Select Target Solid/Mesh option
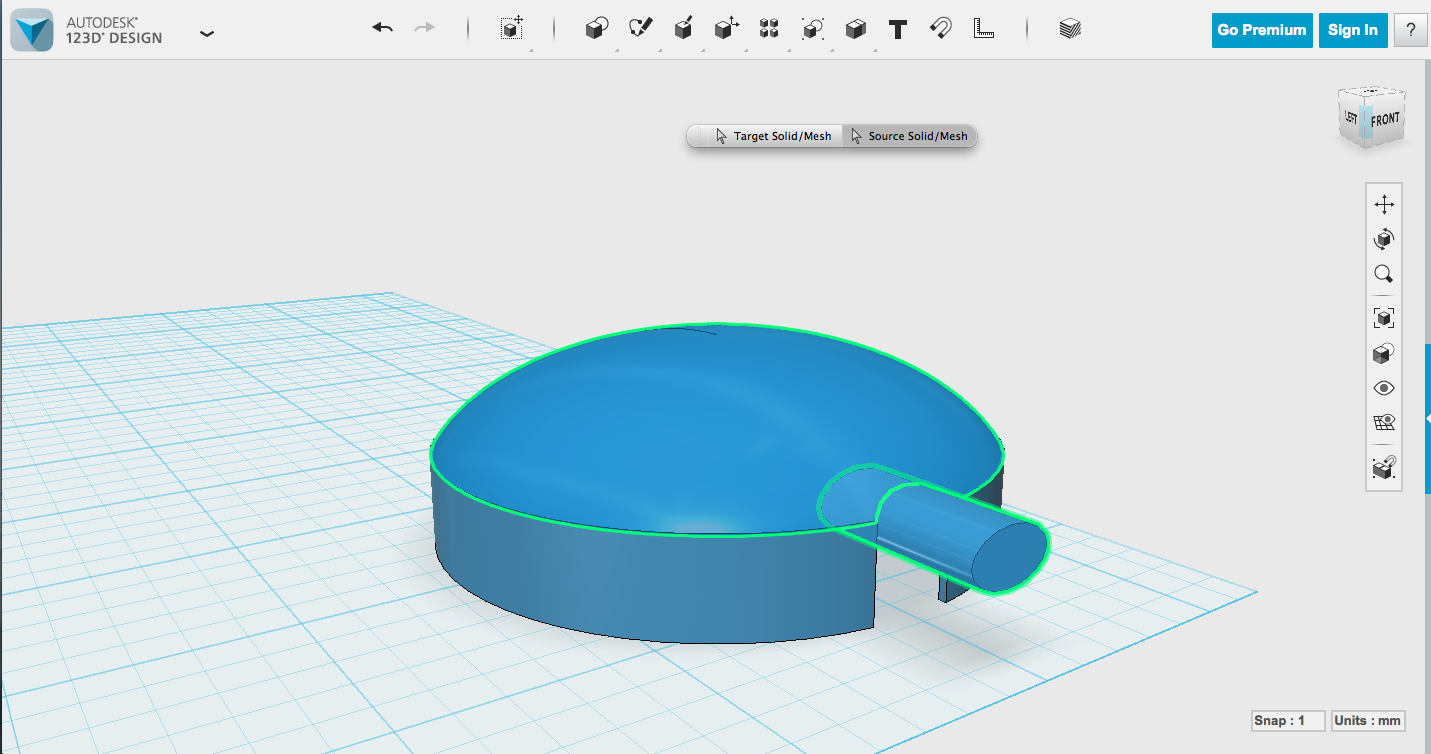This screenshot has width=1431, height=754. 773,136
